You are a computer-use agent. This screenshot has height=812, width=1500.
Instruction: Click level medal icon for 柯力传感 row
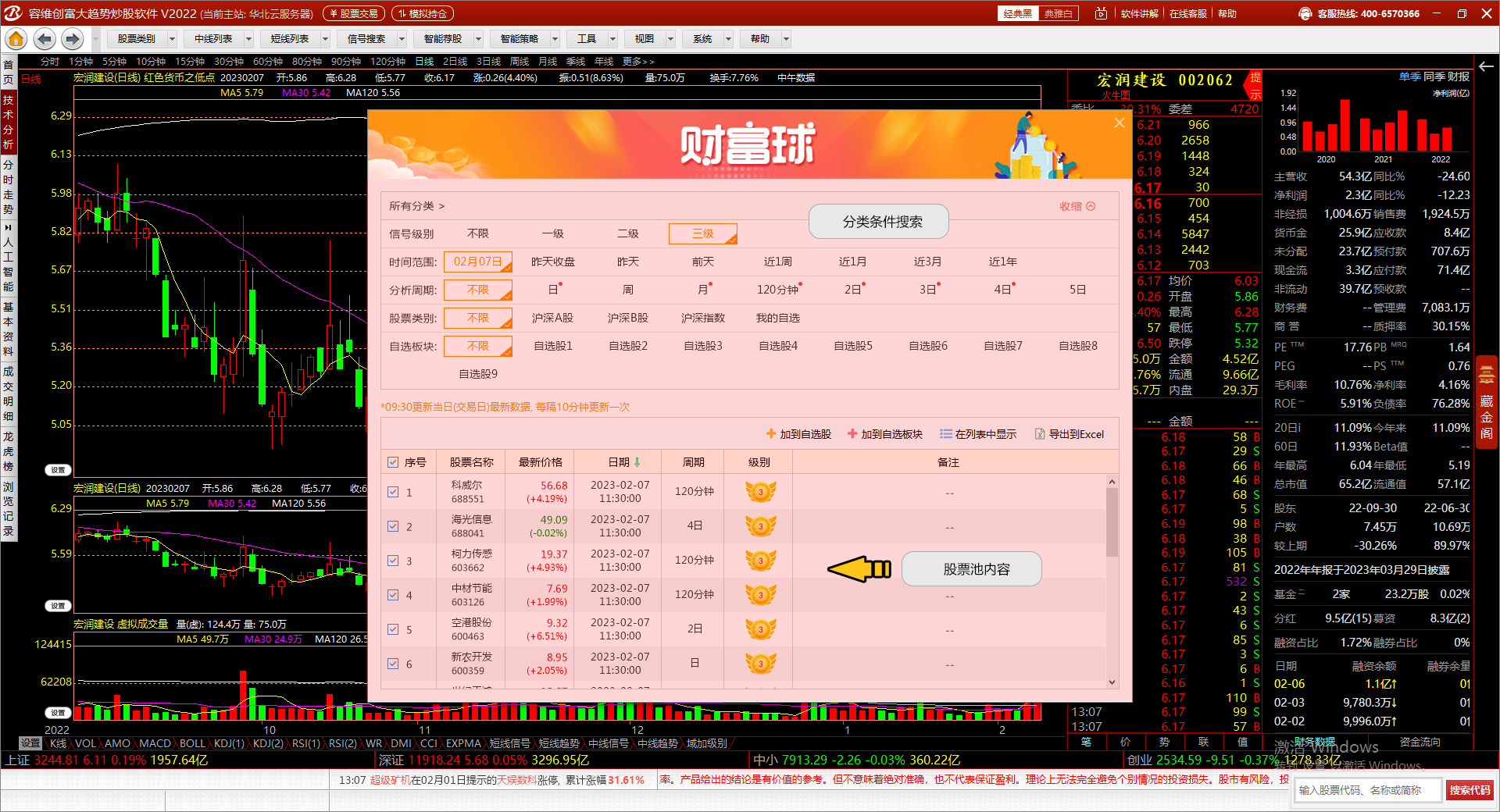pyautogui.click(x=760, y=561)
